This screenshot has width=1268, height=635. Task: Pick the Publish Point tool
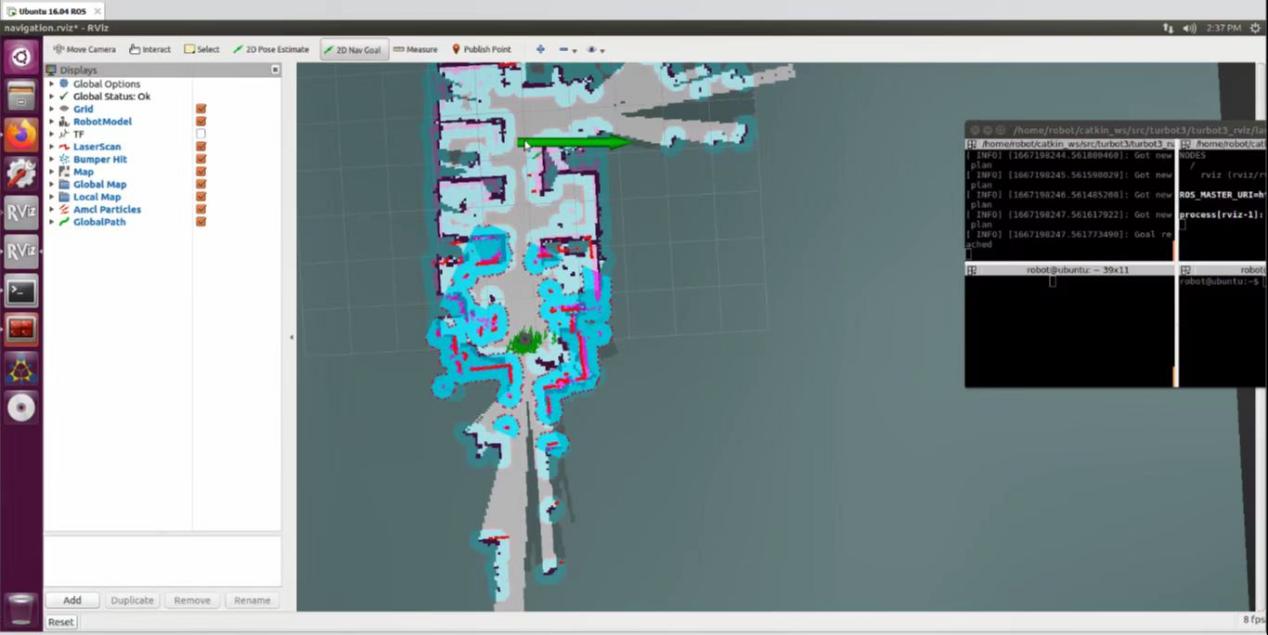[481, 49]
